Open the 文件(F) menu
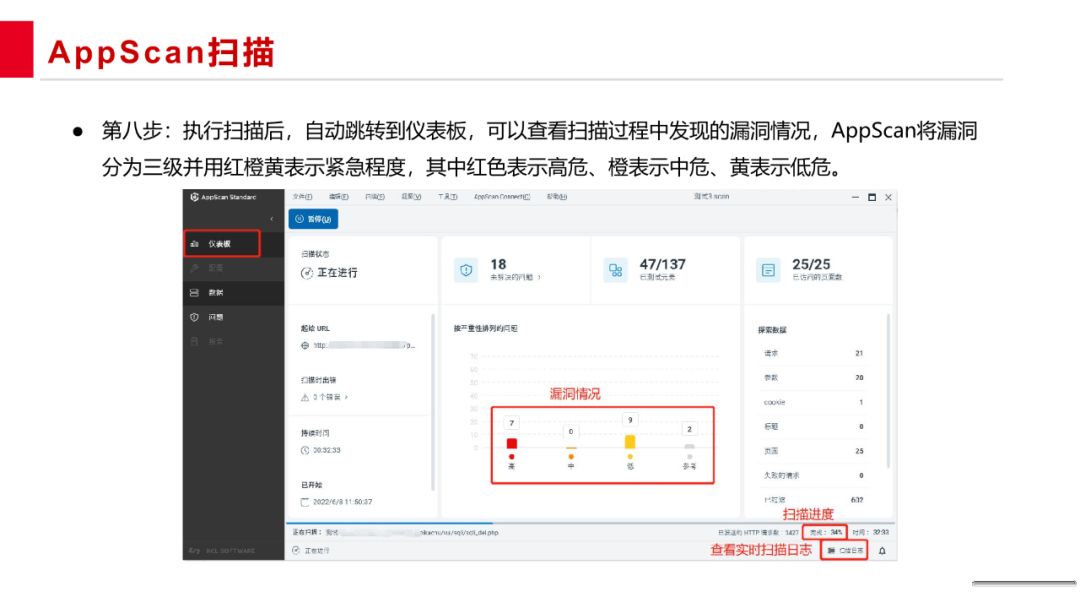Screen dimensions: 1080x608 point(302,197)
